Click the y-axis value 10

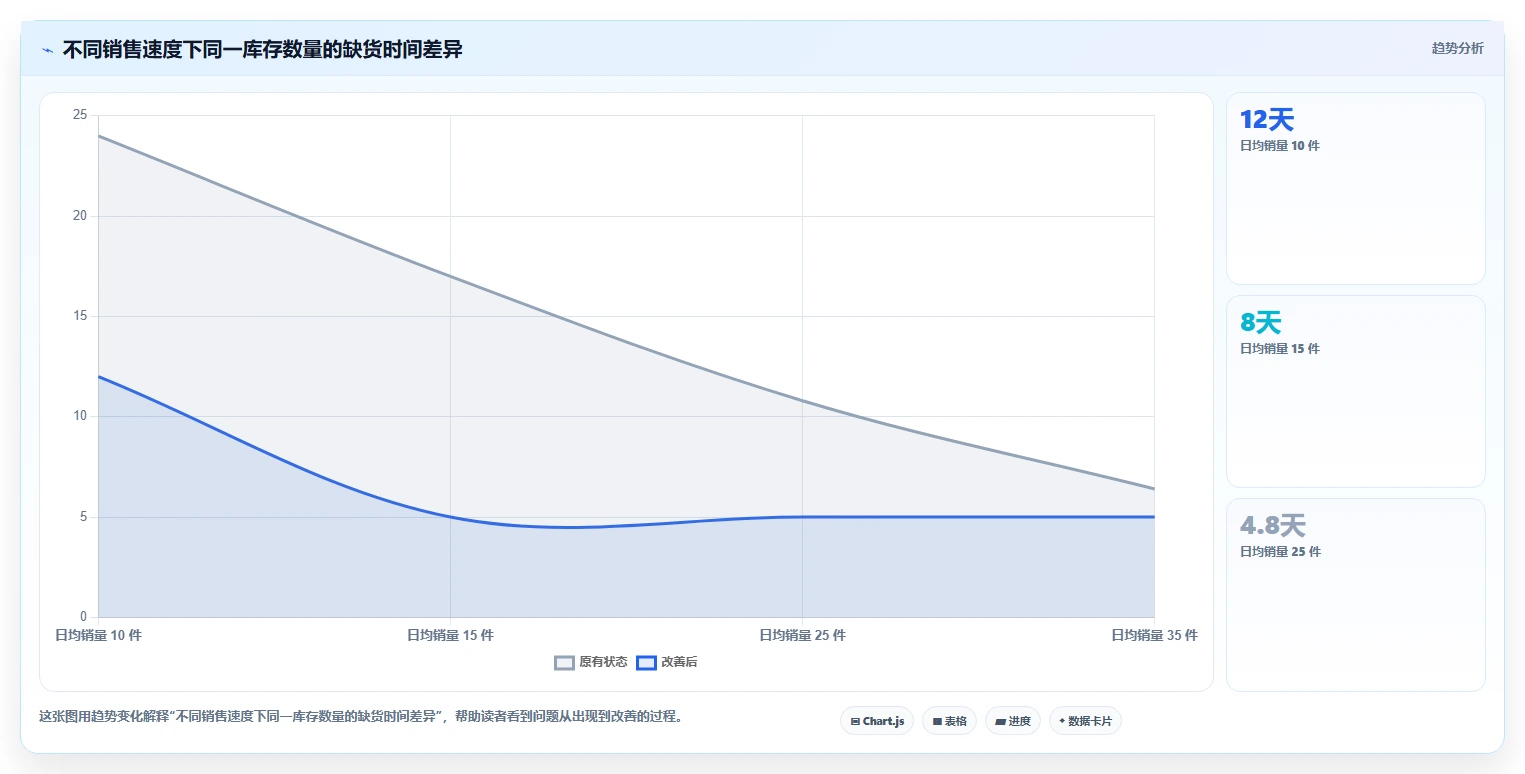(80, 416)
